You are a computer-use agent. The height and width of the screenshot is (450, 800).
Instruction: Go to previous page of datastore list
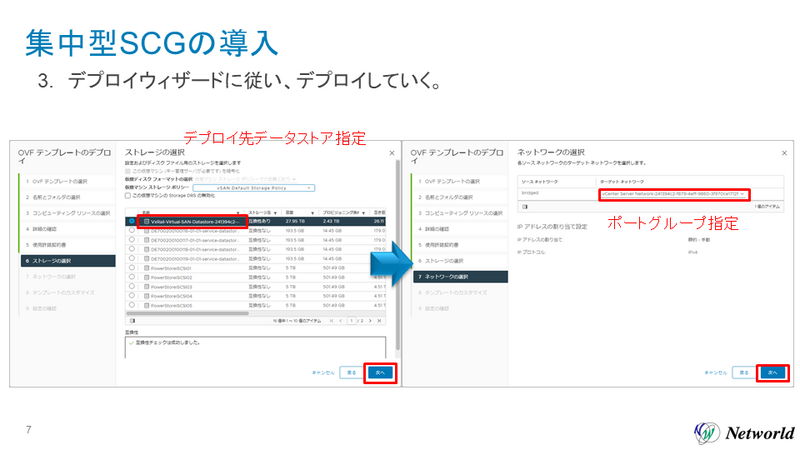(341, 321)
